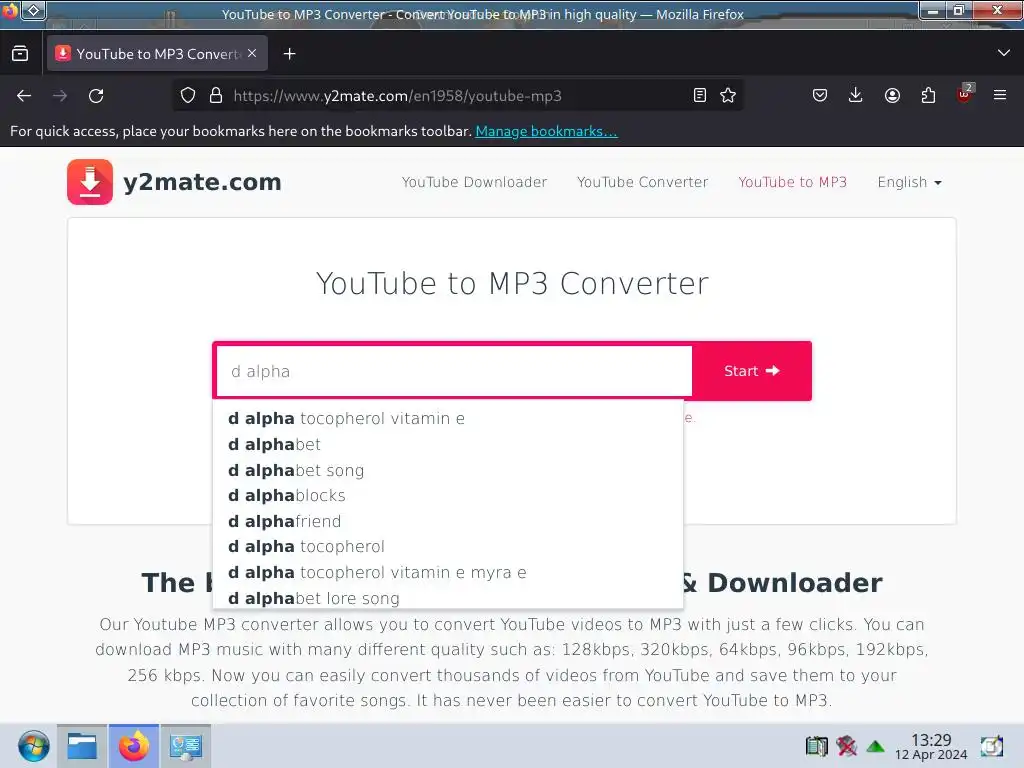Toggle reader view icon
The height and width of the screenshot is (768, 1024).
tap(699, 96)
